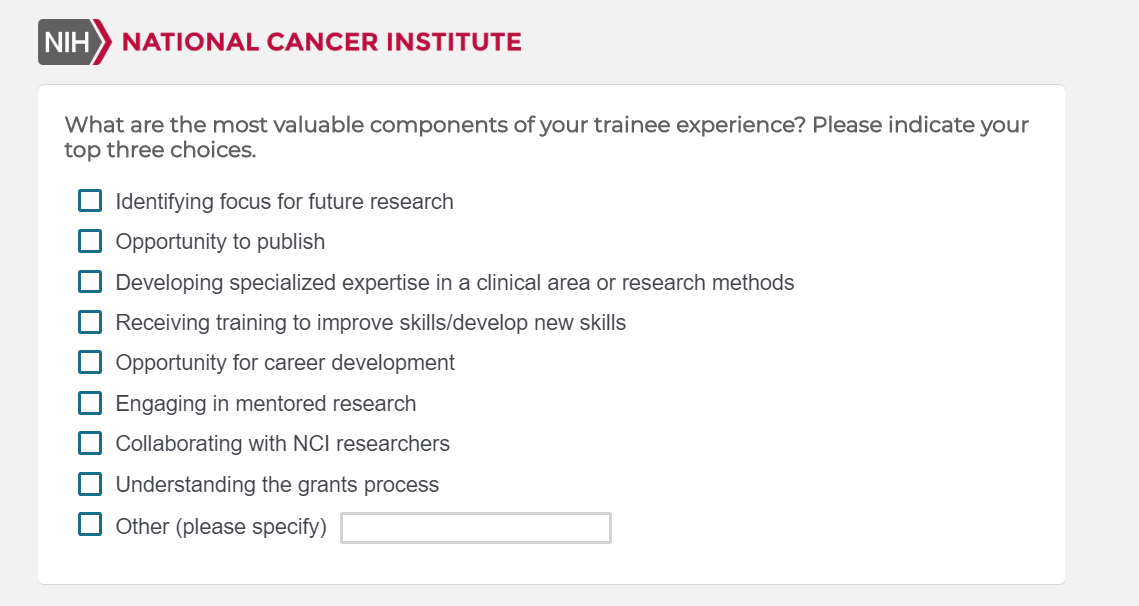Tick the Other (please specify) checkbox
1139x606 pixels.
point(90,525)
